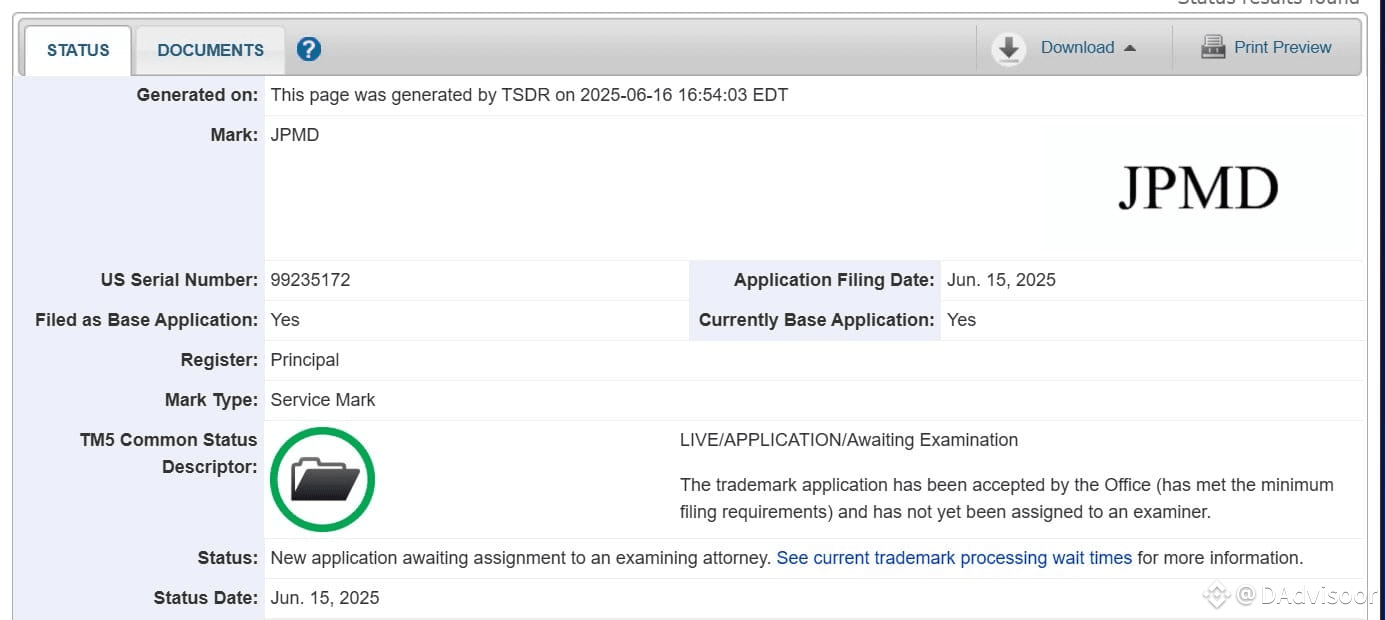The width and height of the screenshot is (1385, 620).
Task: Click the LIVE/APPLICATION/Awaiting Examination text
Action: click(849, 440)
